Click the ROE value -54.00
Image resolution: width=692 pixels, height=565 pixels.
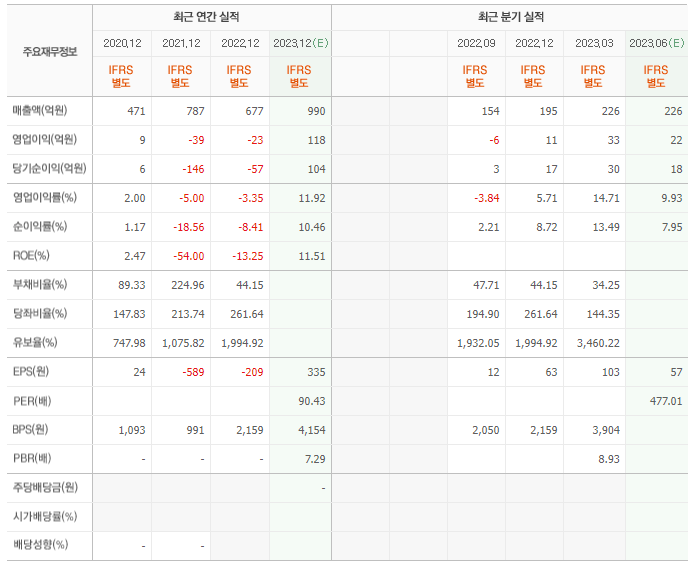click(189, 256)
